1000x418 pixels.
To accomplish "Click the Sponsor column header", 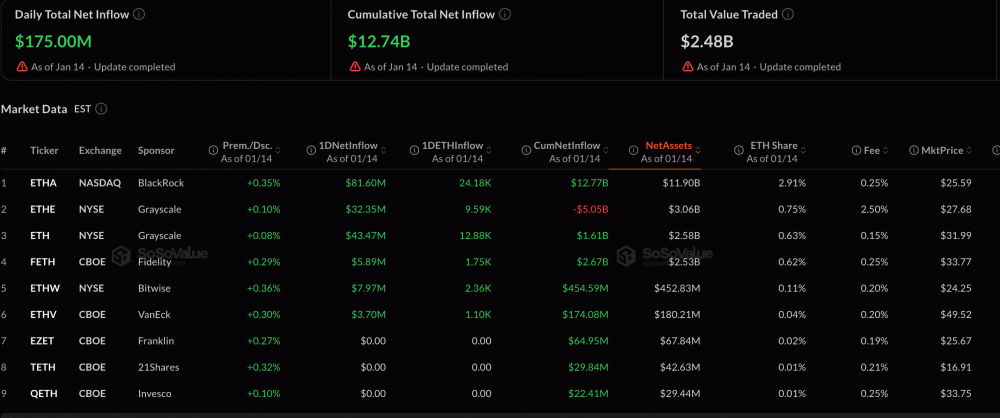I will click(x=156, y=150).
